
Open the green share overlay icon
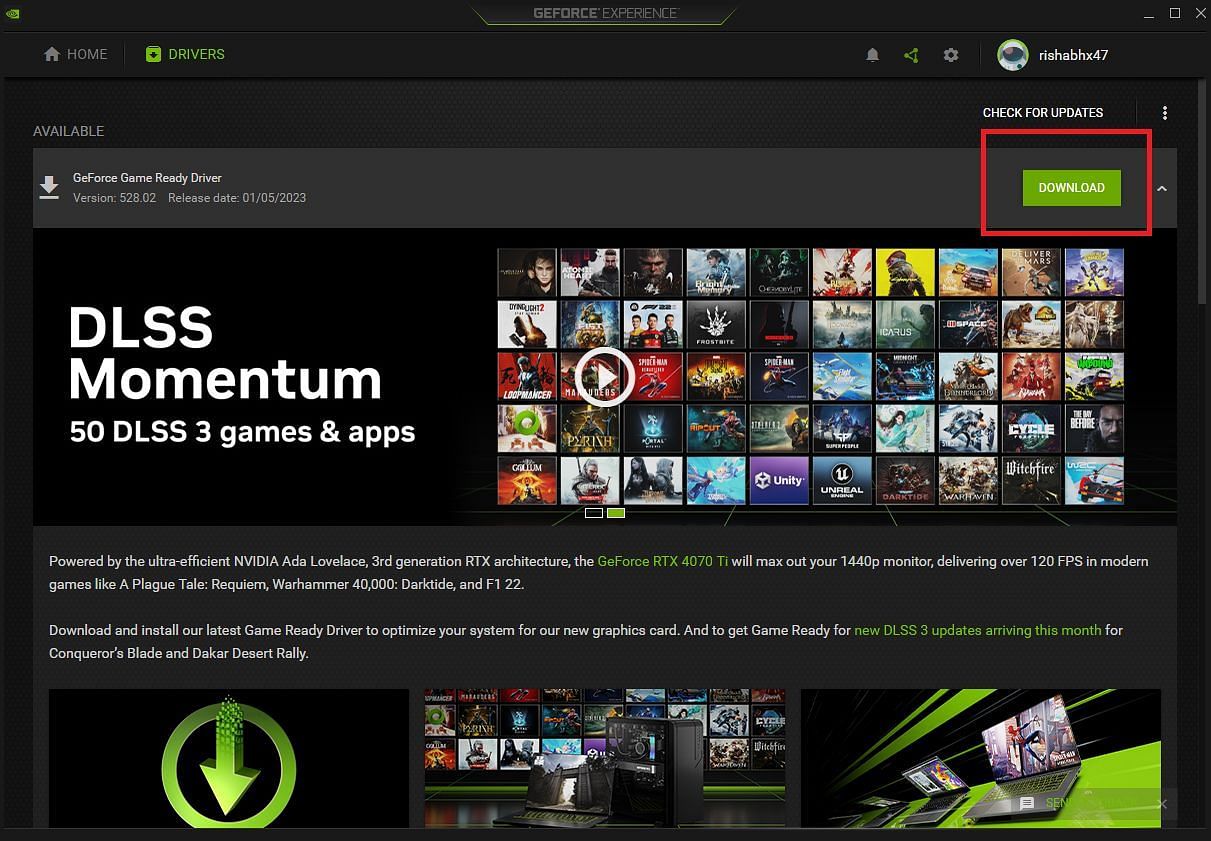coord(911,55)
